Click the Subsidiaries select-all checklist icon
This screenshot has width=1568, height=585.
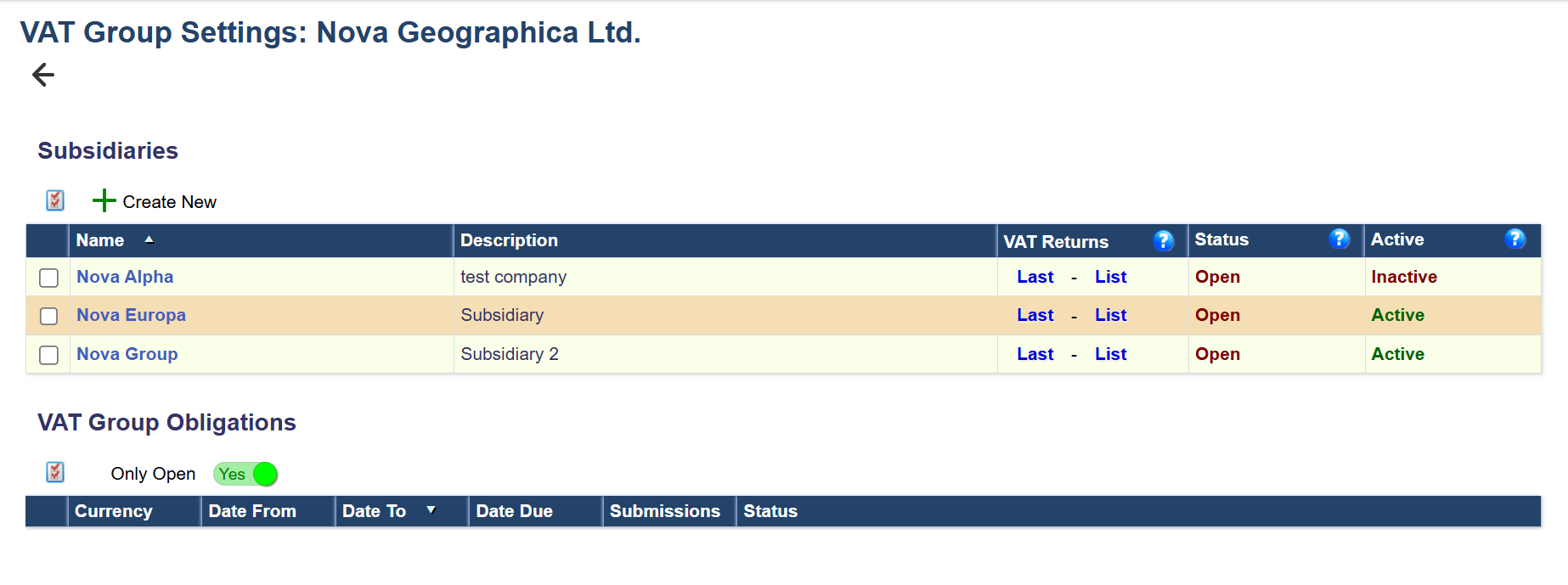point(55,200)
